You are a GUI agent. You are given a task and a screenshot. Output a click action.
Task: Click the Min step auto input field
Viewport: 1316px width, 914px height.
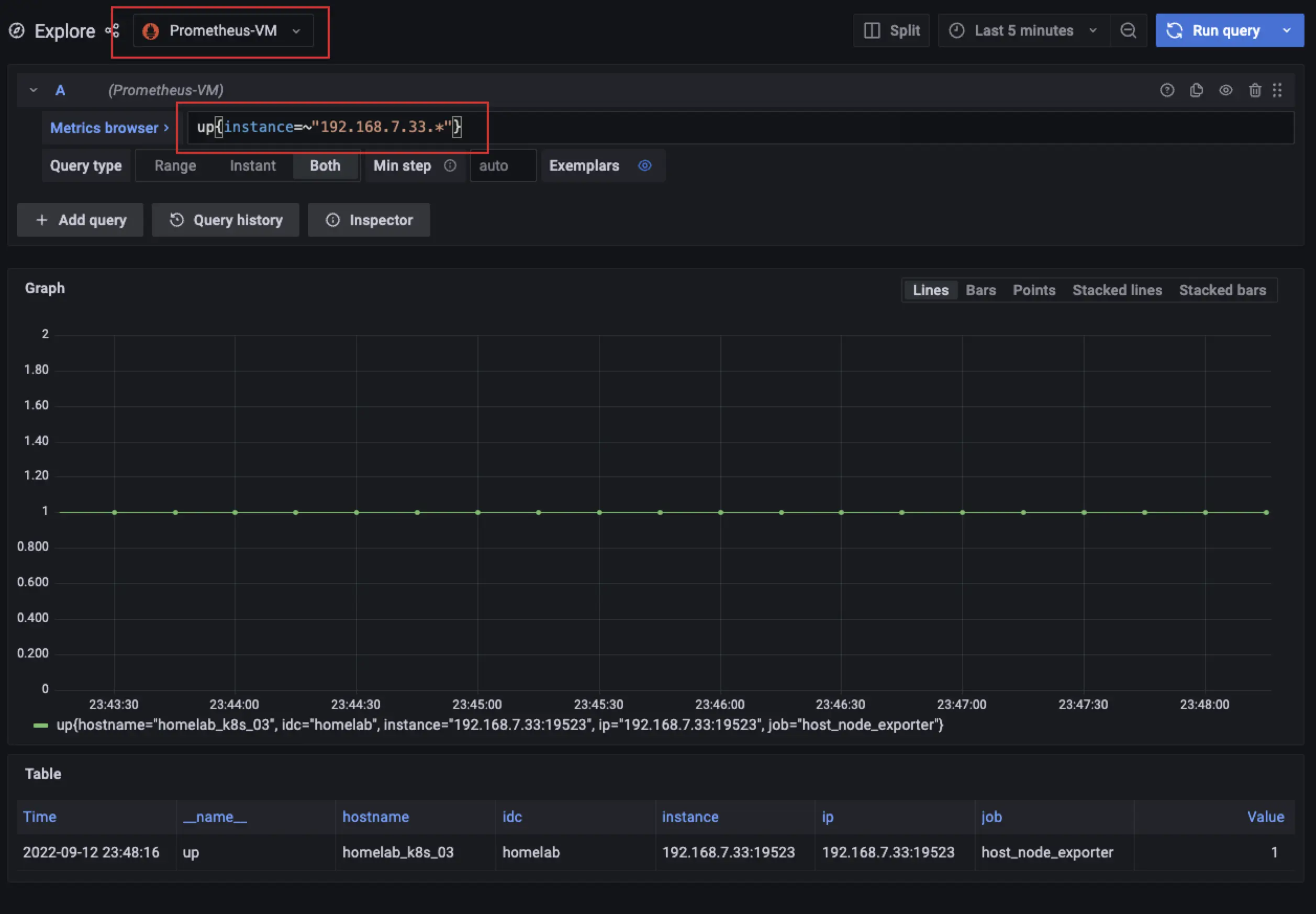tap(503, 165)
